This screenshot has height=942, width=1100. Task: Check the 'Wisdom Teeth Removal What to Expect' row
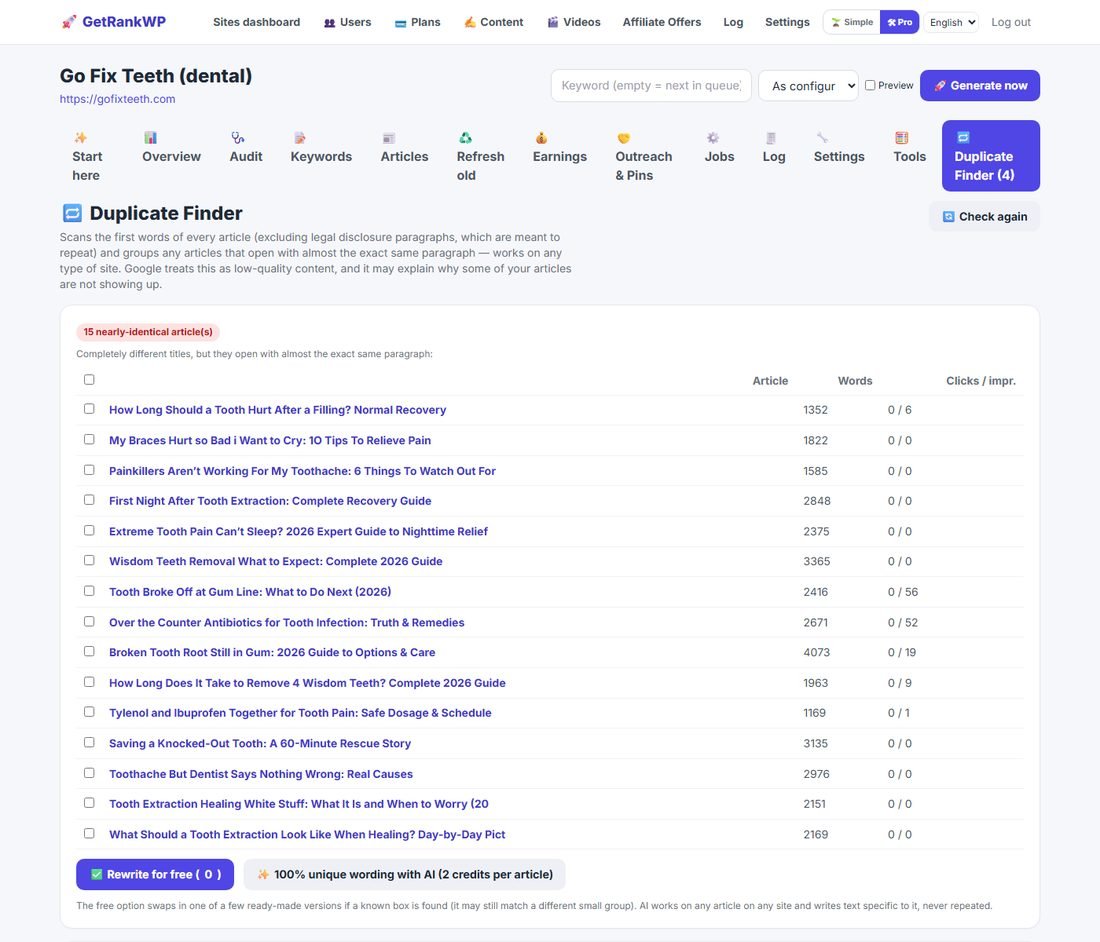tap(89, 560)
